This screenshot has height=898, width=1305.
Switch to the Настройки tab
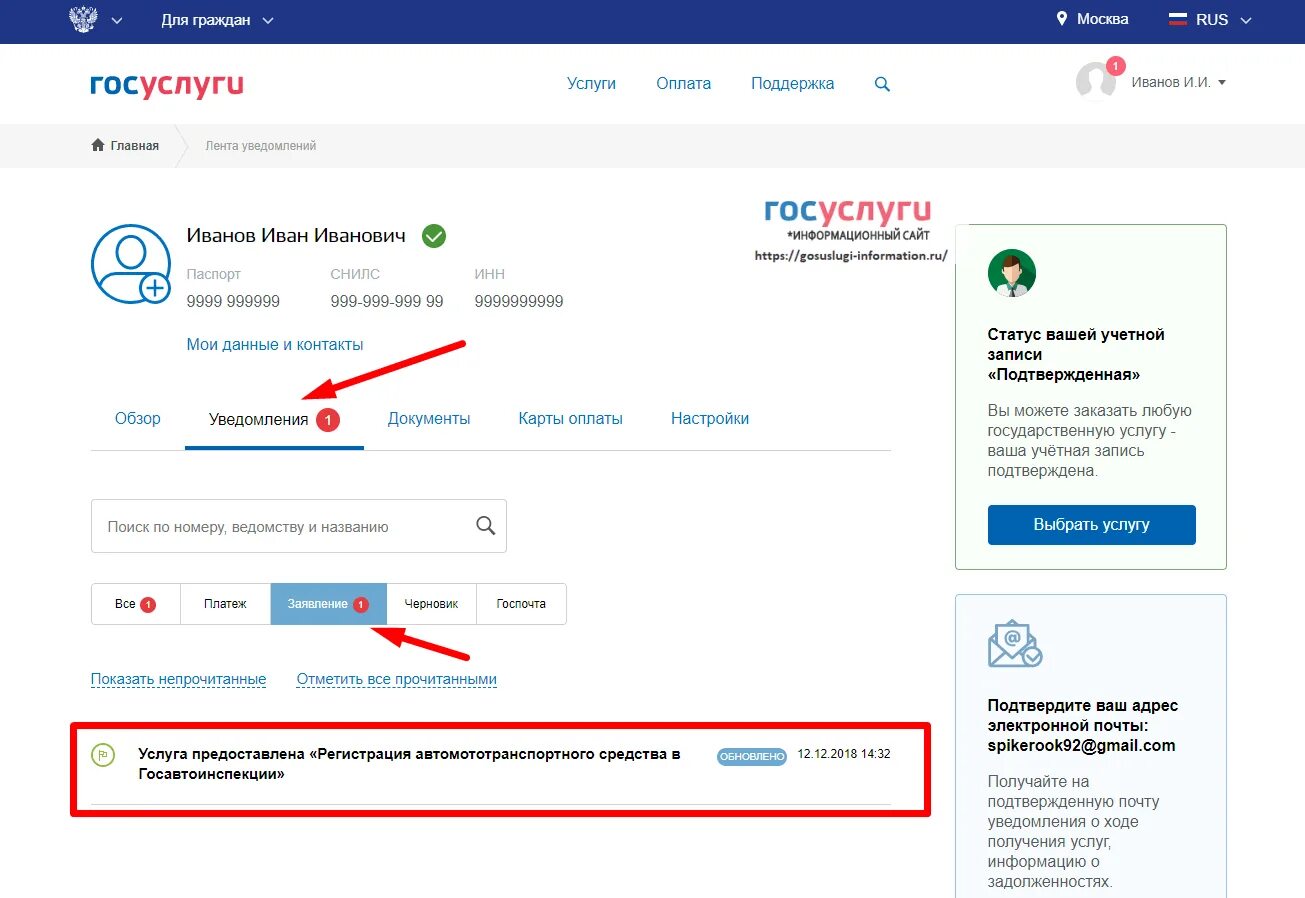710,419
